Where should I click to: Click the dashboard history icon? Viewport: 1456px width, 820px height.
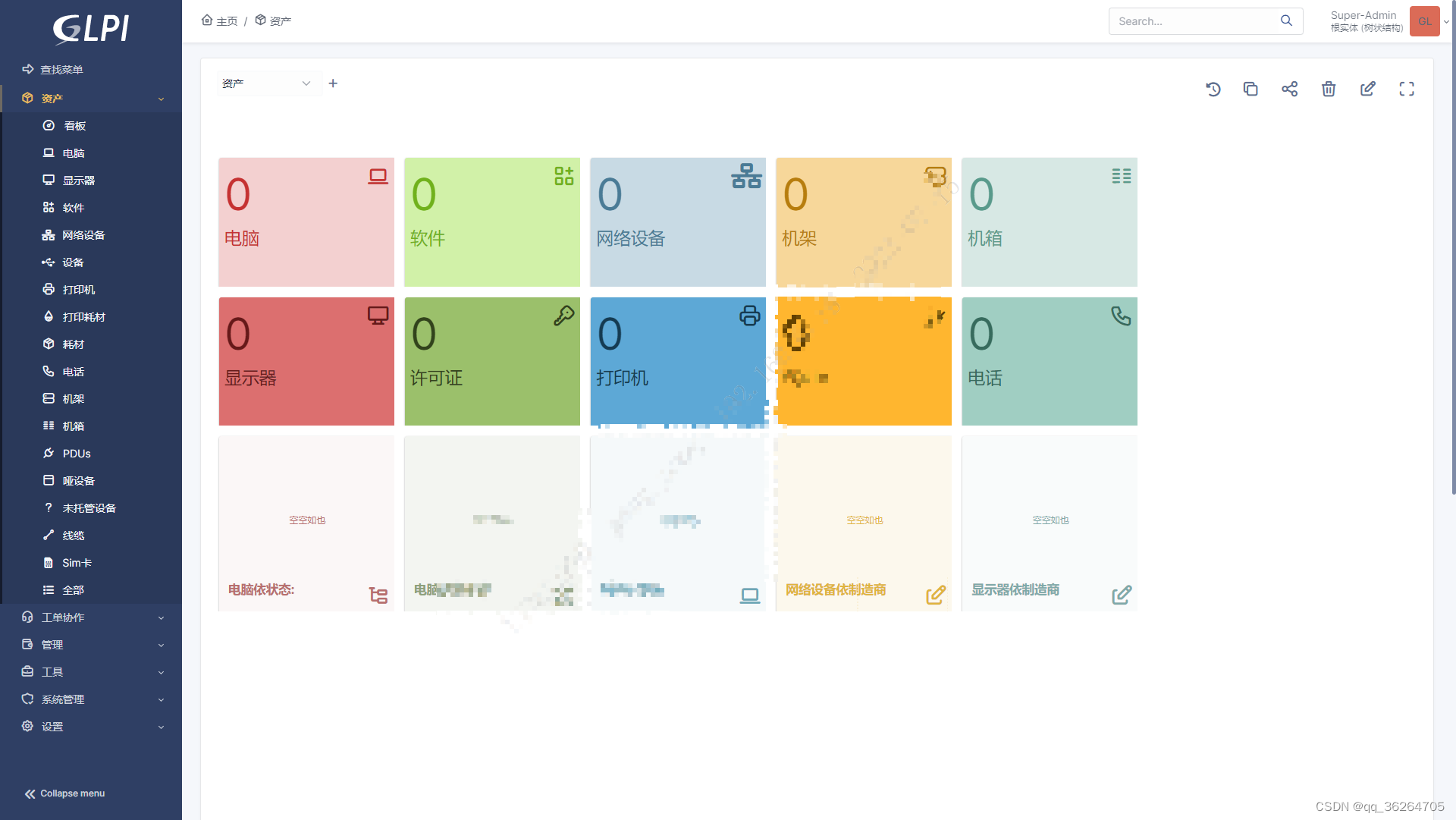pyautogui.click(x=1213, y=90)
